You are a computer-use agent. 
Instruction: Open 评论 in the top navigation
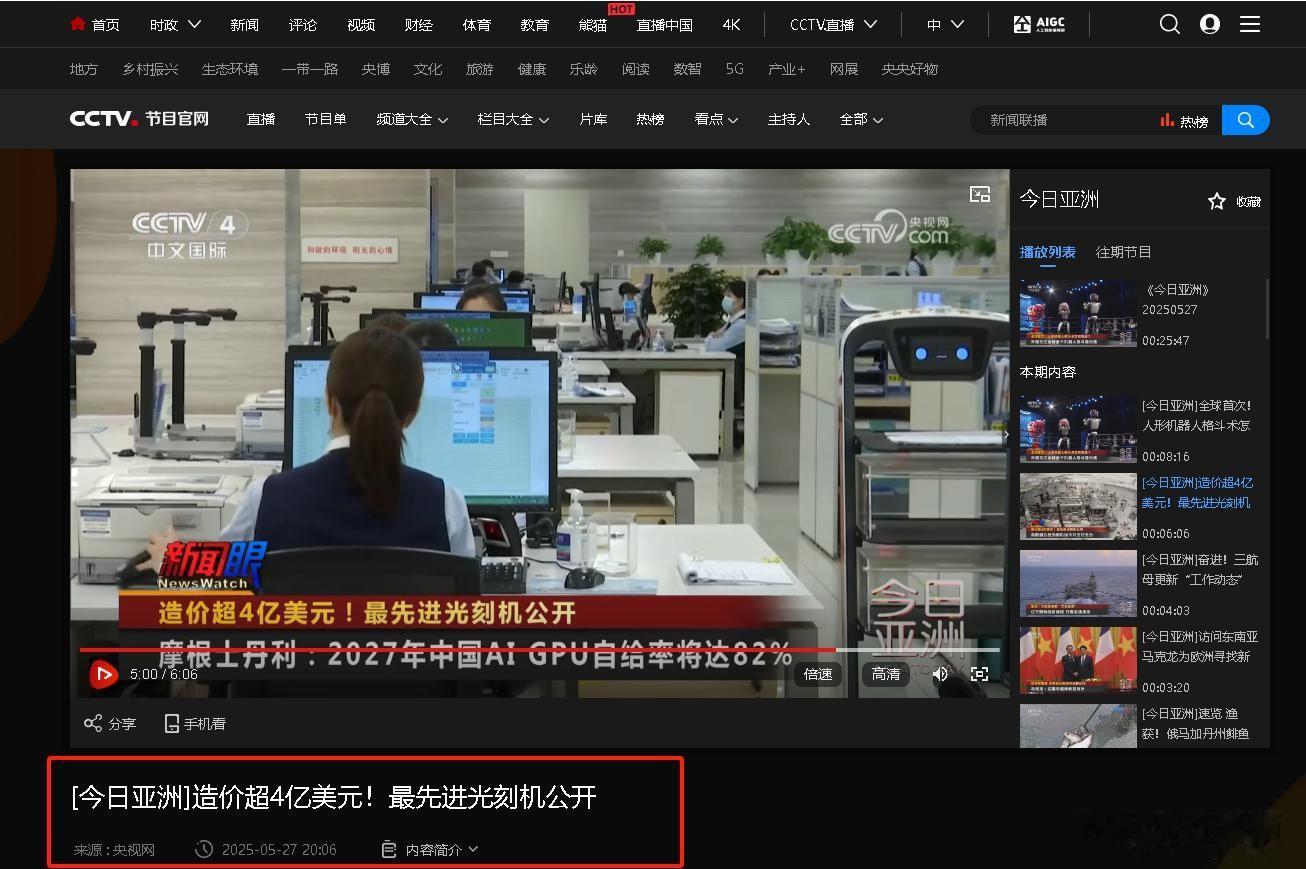[x=303, y=24]
